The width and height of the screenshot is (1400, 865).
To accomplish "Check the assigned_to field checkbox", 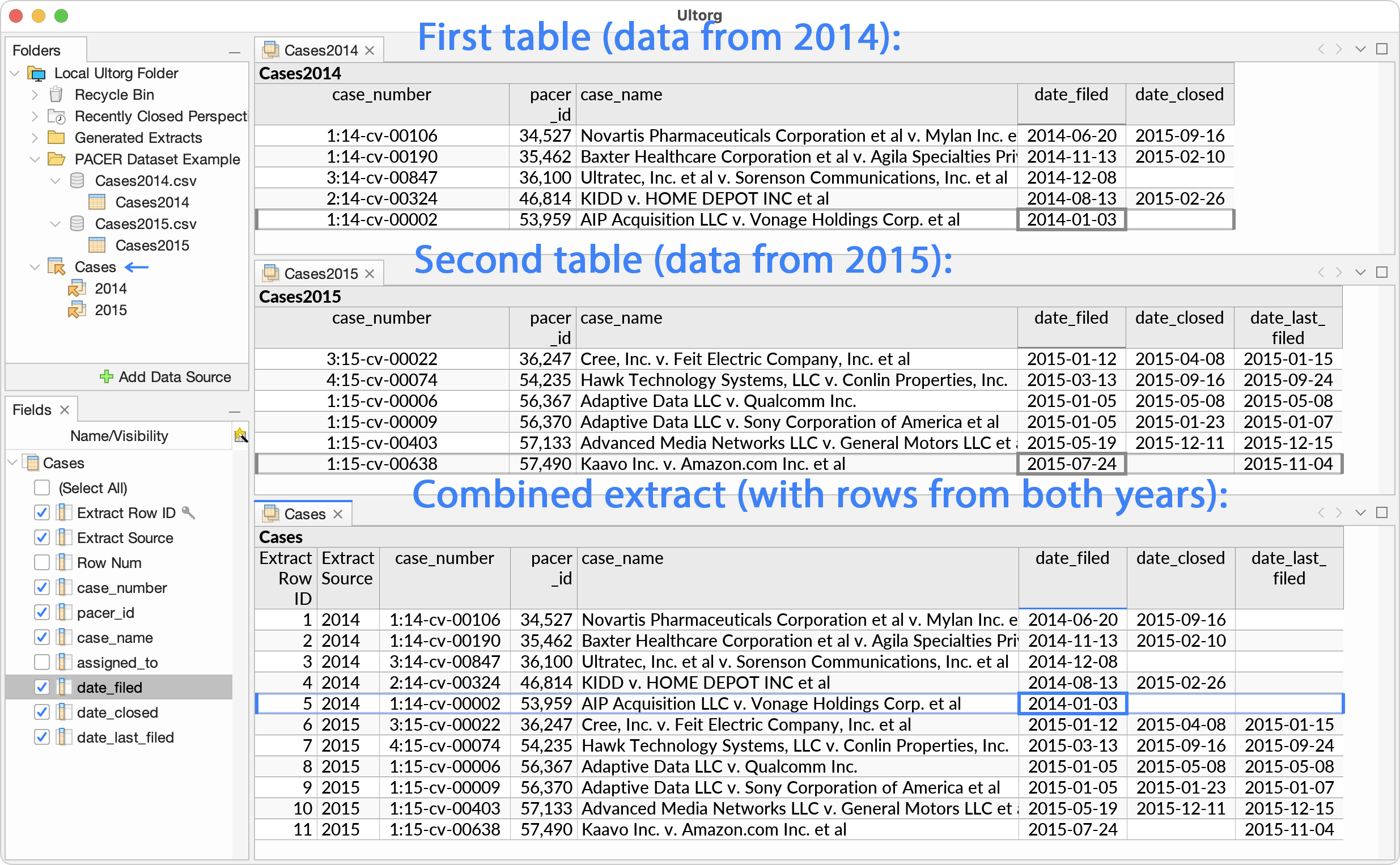I will (42, 663).
